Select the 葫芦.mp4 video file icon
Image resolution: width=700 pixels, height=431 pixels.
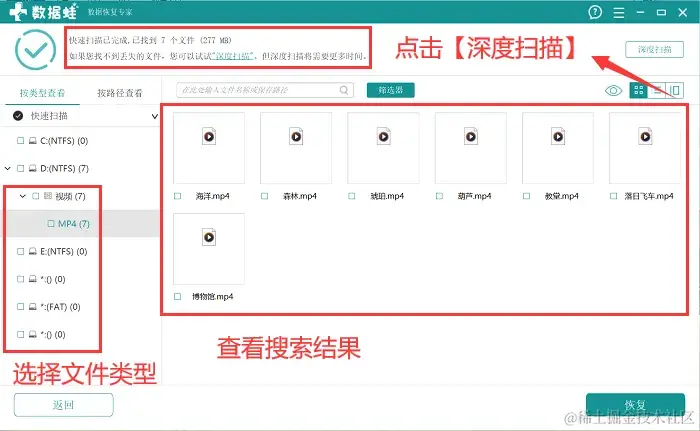[x=471, y=137]
